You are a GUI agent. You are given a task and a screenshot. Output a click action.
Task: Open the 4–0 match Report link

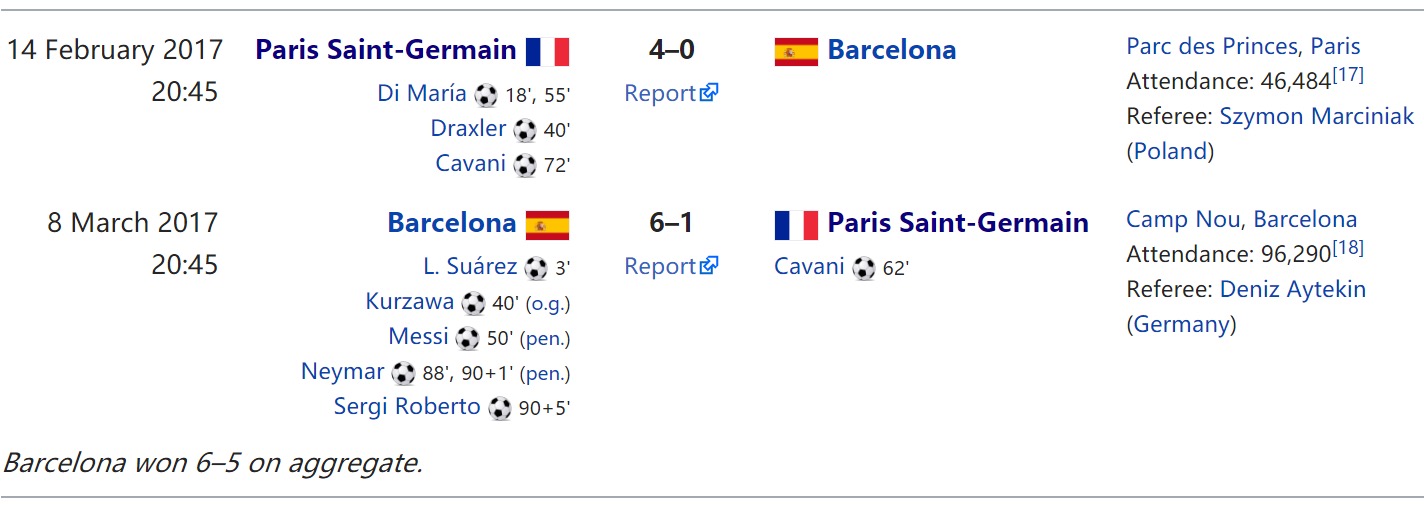pyautogui.click(x=671, y=93)
